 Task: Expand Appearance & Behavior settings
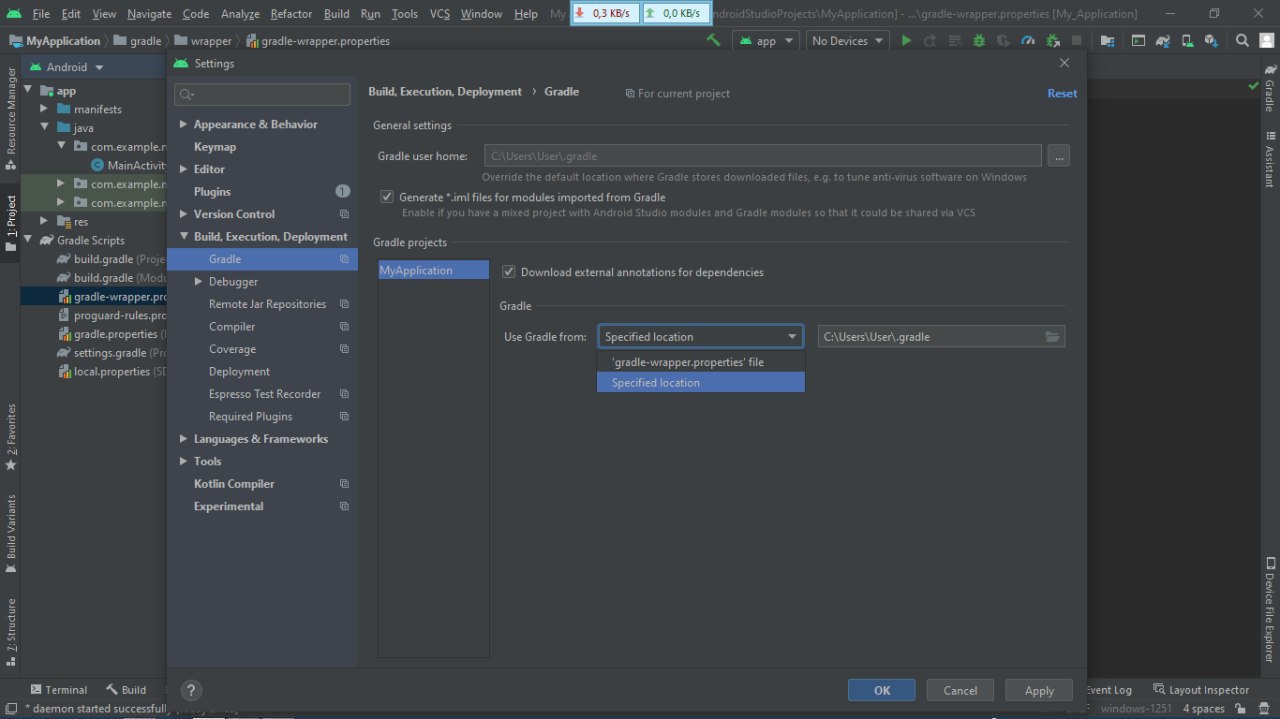[183, 125]
